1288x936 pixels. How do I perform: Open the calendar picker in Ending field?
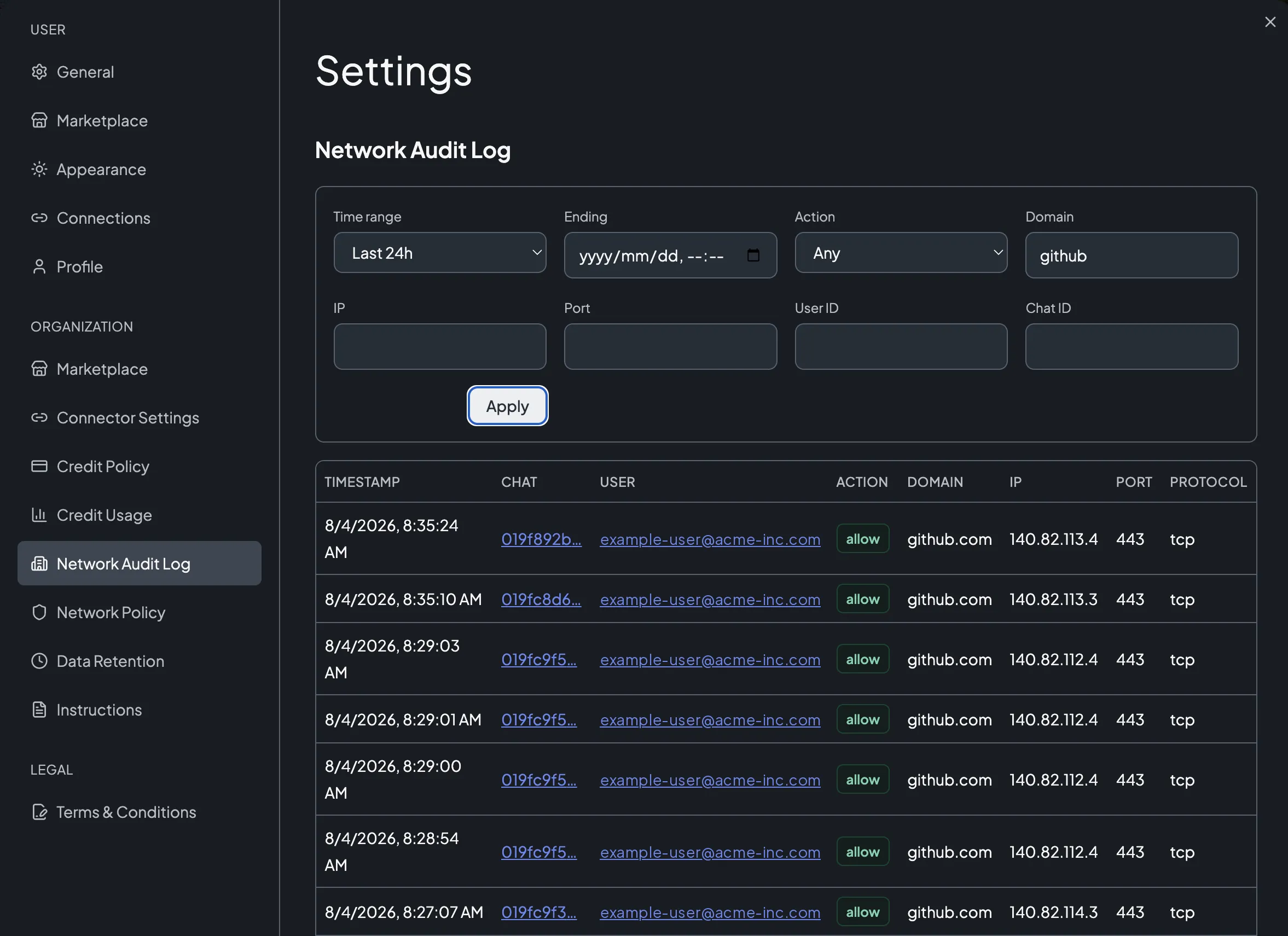(x=753, y=255)
